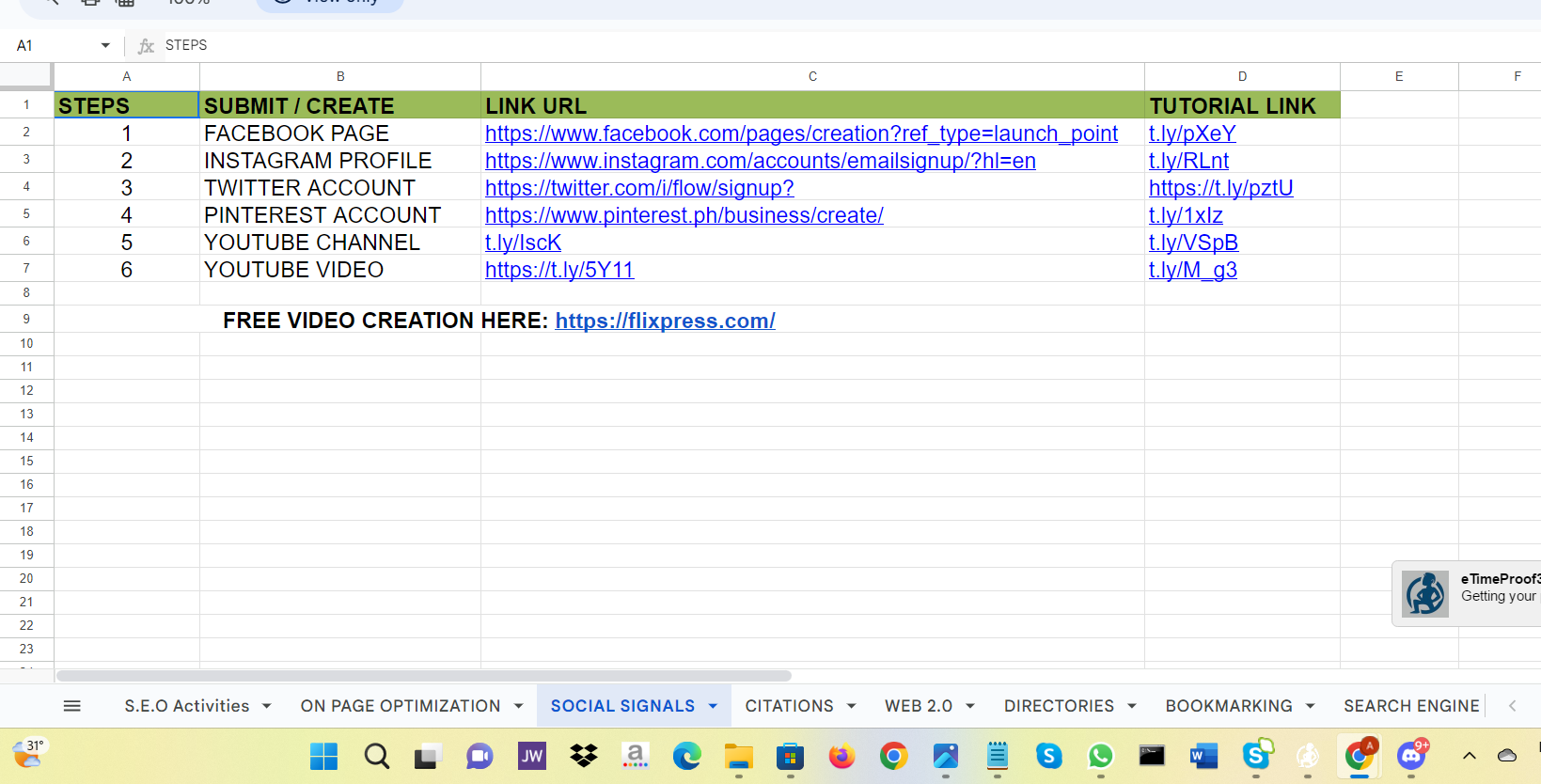Select row 9 header

click(x=26, y=319)
